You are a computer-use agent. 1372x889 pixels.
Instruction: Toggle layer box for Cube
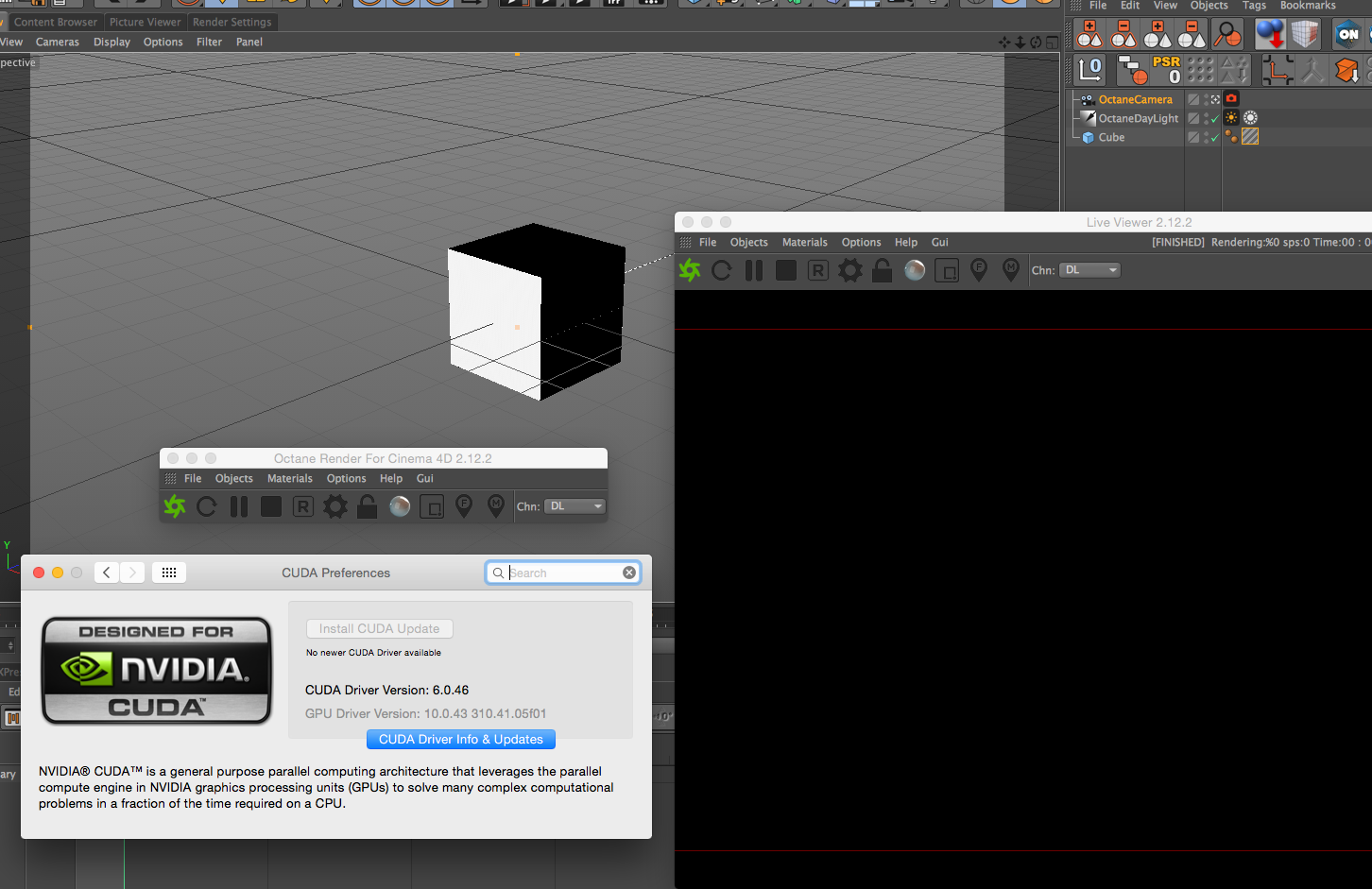pyautogui.click(x=1193, y=137)
